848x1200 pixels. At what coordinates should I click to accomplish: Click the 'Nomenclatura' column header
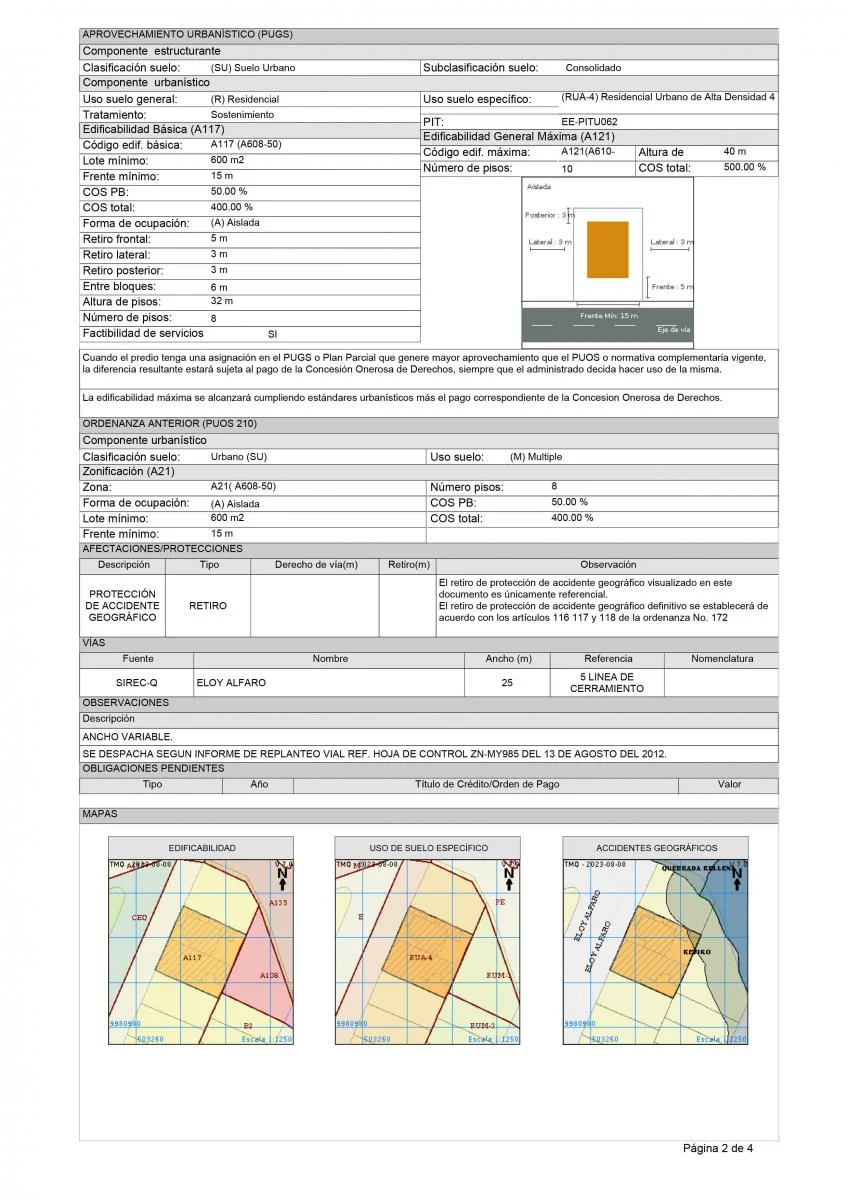[x=722, y=659]
